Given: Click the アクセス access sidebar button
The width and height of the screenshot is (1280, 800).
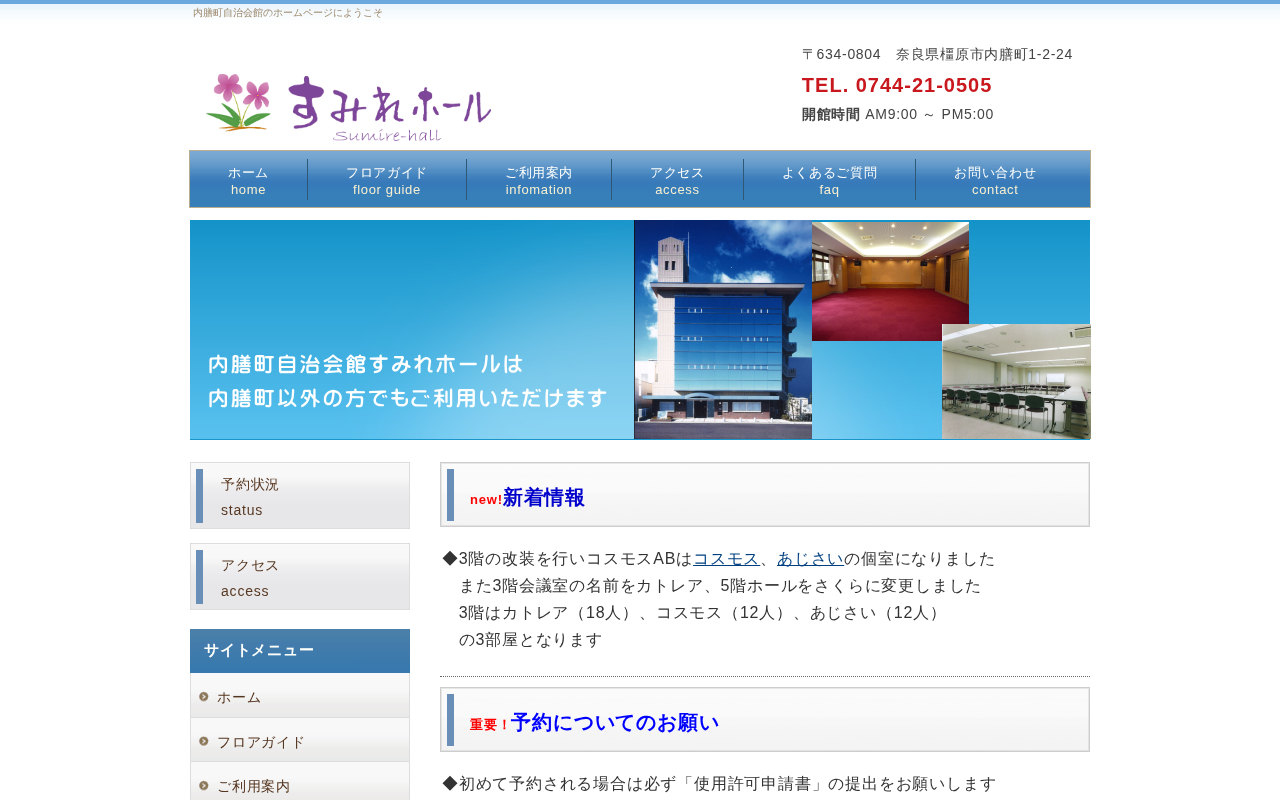Looking at the screenshot, I should 300,577.
